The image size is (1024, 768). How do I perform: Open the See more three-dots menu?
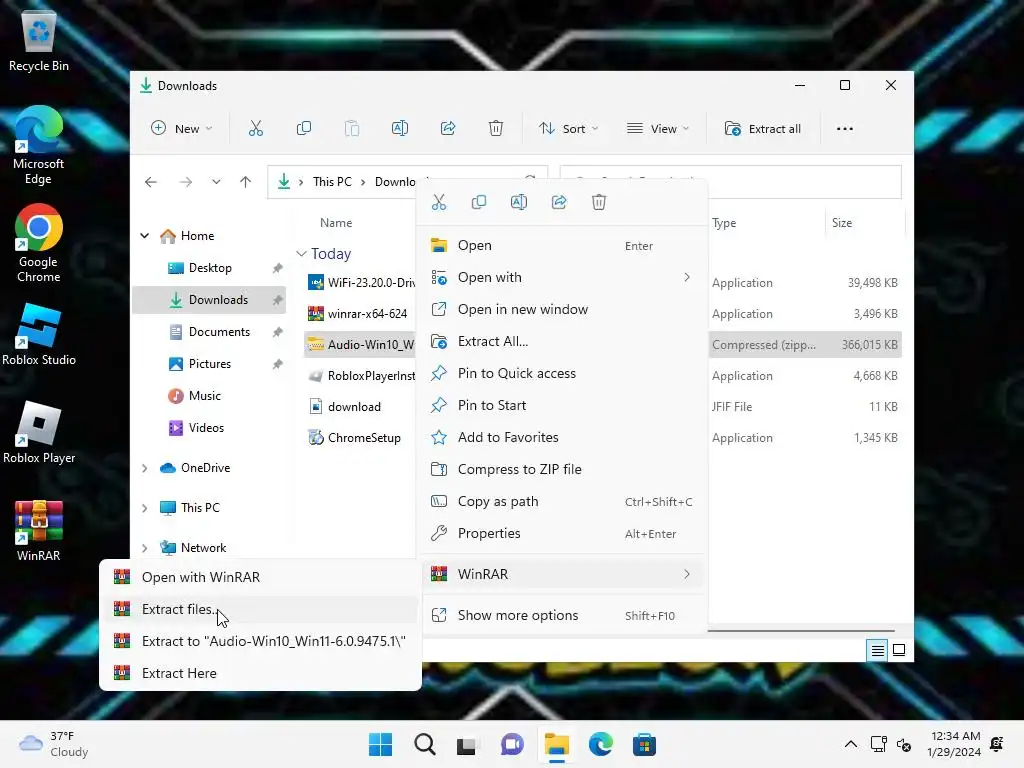coord(844,129)
